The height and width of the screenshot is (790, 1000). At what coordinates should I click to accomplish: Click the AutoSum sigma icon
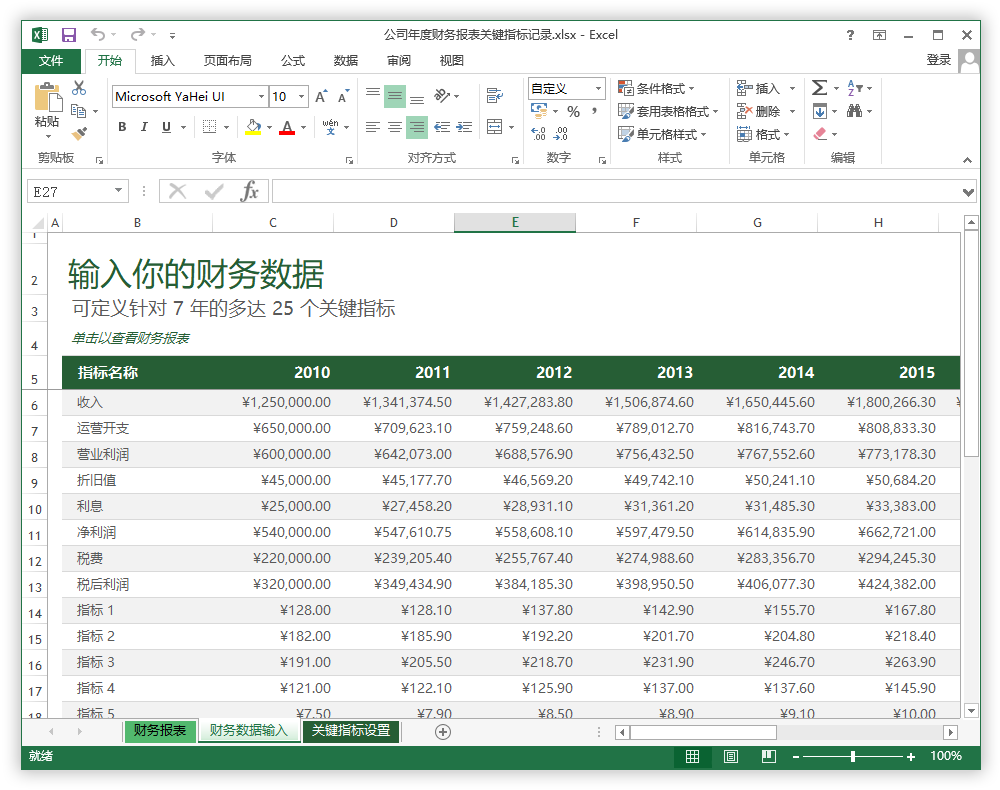click(x=820, y=88)
